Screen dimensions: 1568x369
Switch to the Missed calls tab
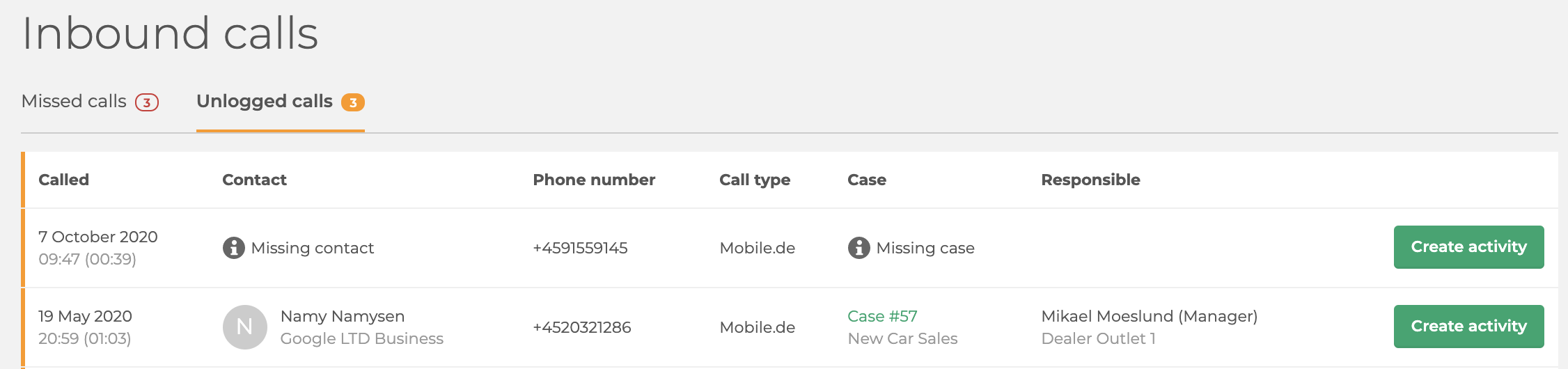pos(90,102)
